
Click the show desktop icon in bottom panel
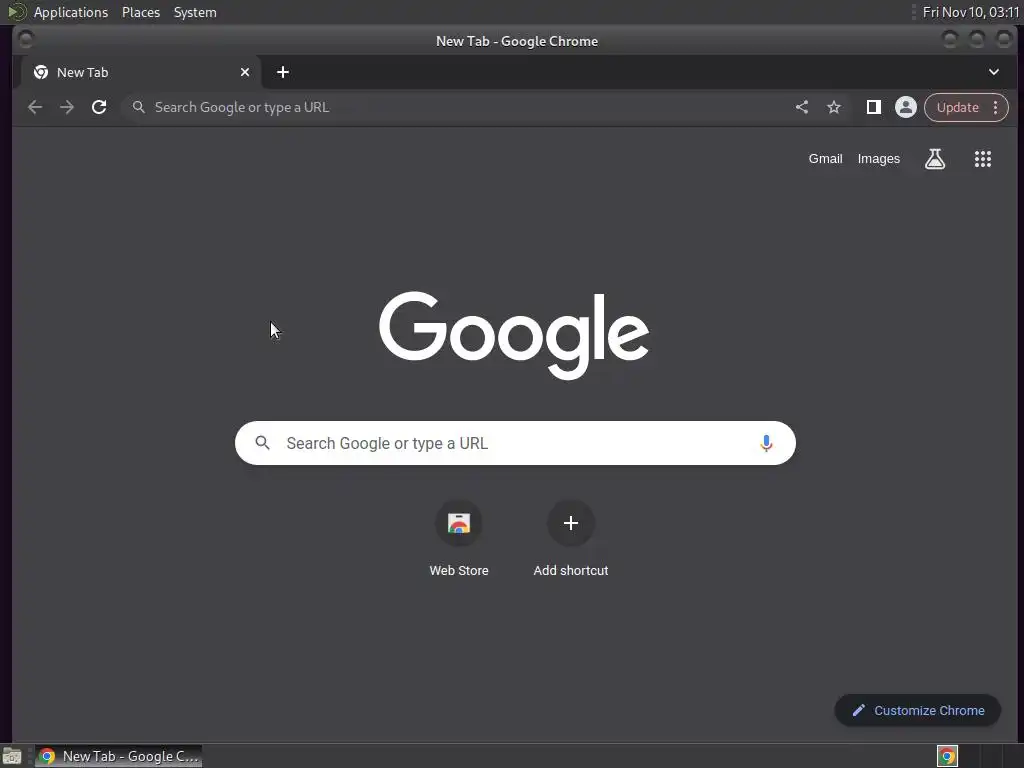[12, 756]
